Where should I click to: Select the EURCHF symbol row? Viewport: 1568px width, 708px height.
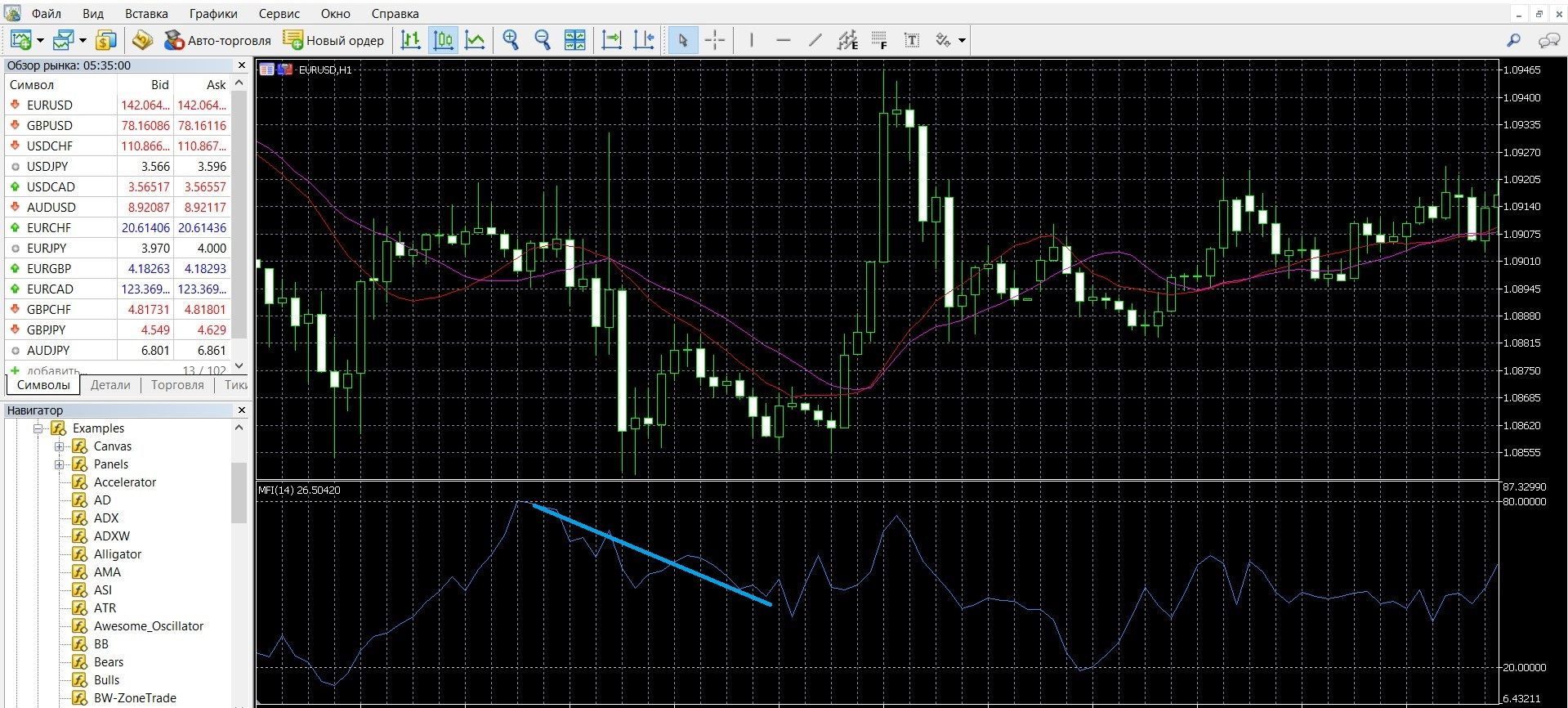tap(118, 227)
